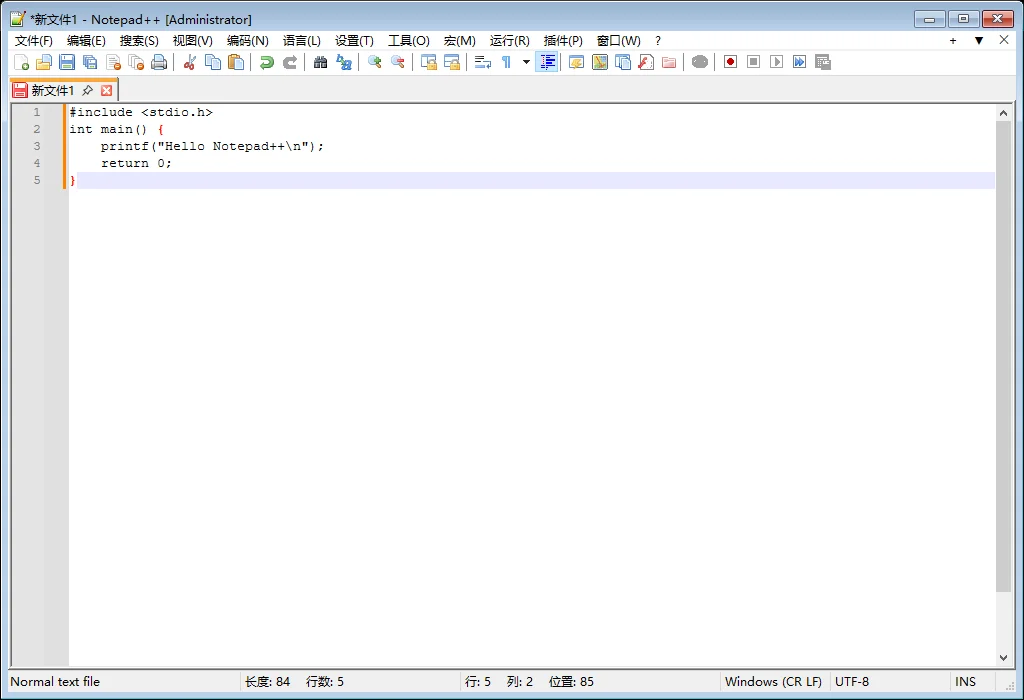Click the 'Windows (CR LF)' status bar entry
1024x700 pixels.
click(x=773, y=682)
